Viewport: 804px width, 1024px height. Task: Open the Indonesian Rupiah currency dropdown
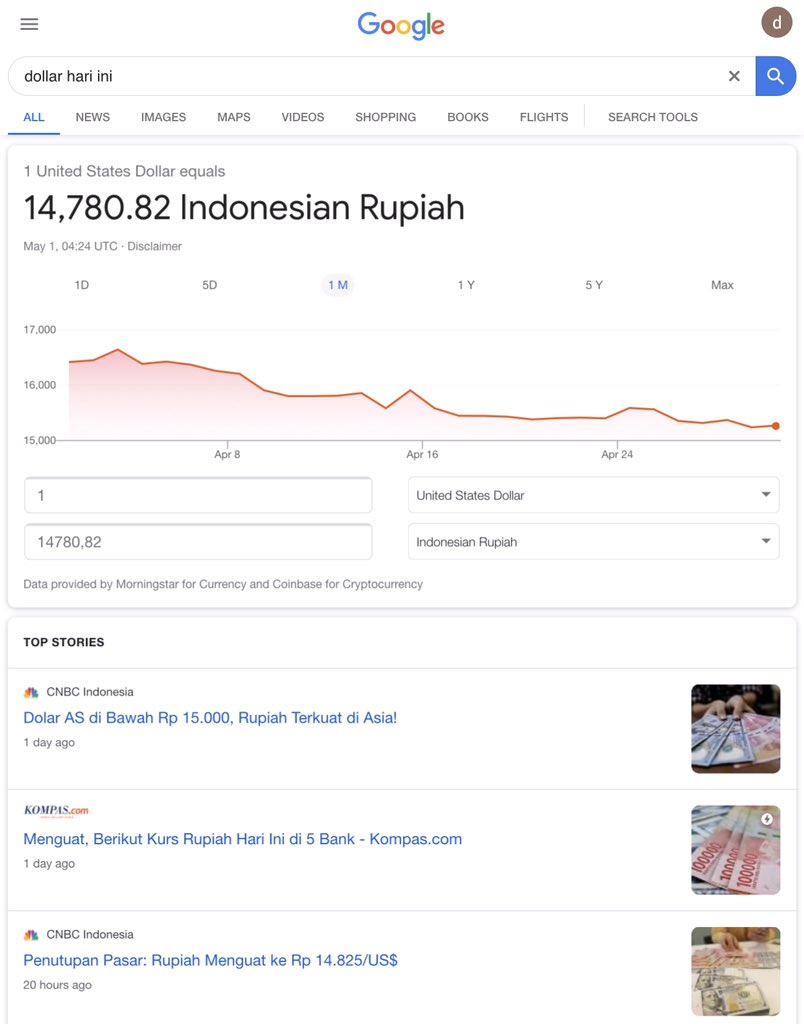pos(594,541)
